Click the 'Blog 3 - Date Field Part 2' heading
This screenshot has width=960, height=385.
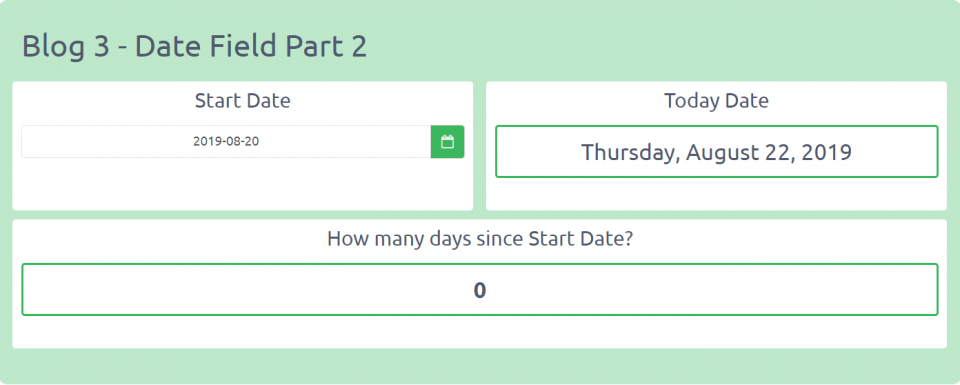click(195, 47)
